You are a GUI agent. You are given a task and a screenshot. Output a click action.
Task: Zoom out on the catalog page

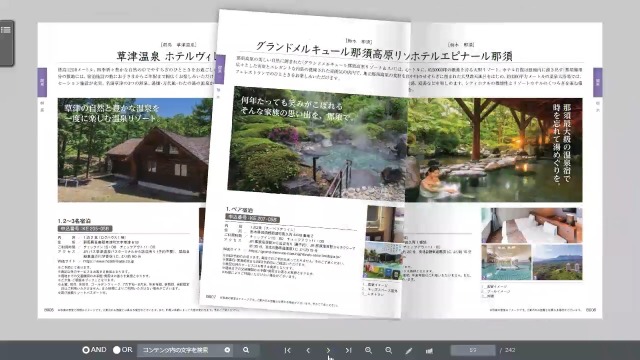[389, 350]
